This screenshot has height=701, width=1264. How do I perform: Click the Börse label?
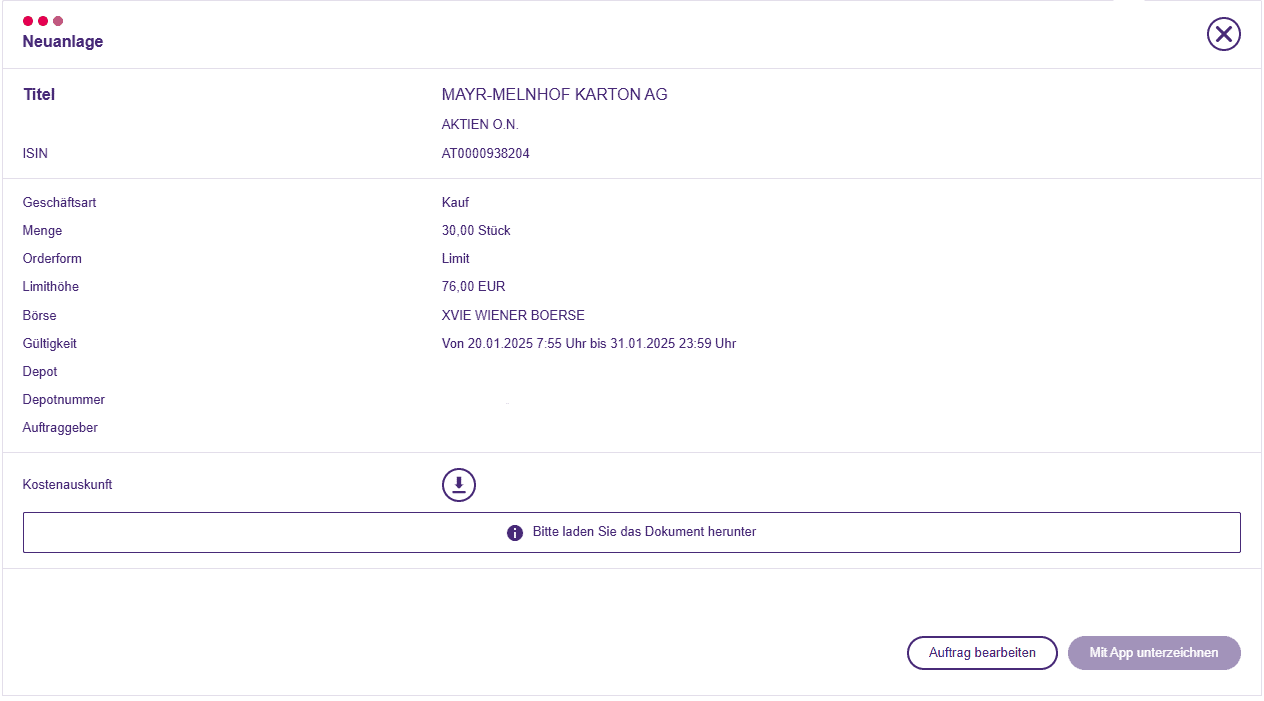40,316
